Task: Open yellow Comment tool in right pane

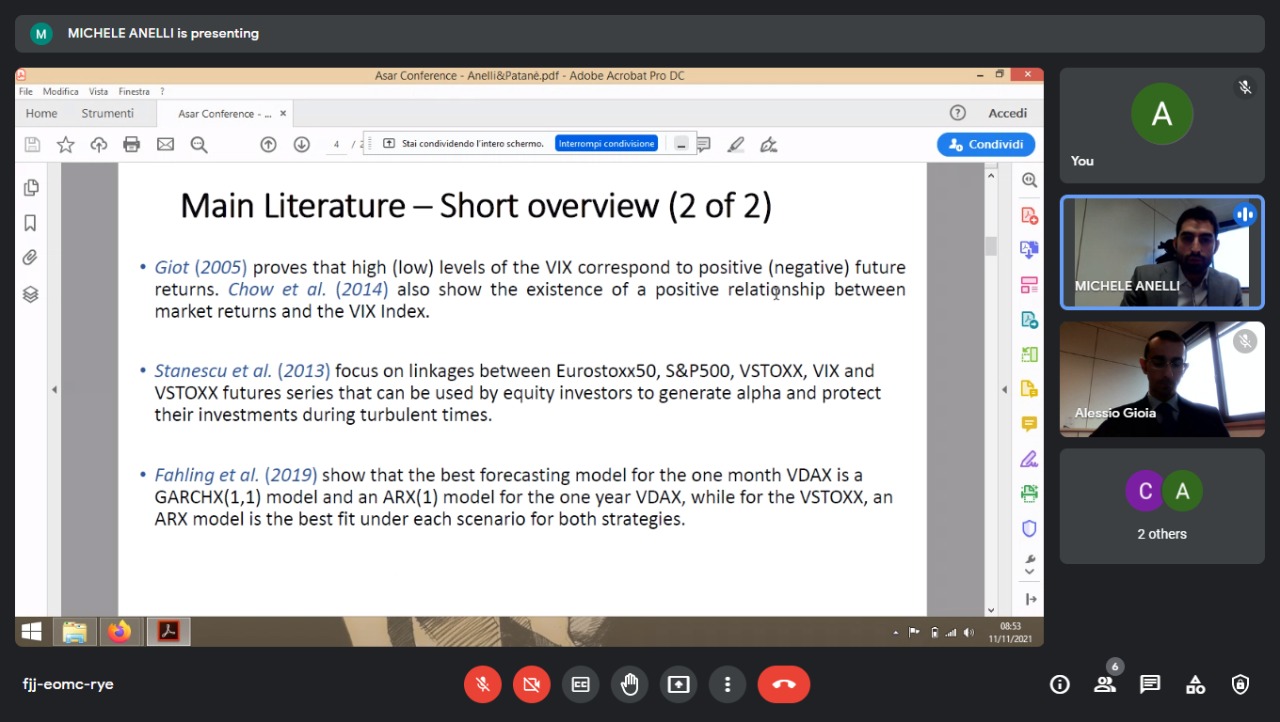Action: (x=1029, y=424)
